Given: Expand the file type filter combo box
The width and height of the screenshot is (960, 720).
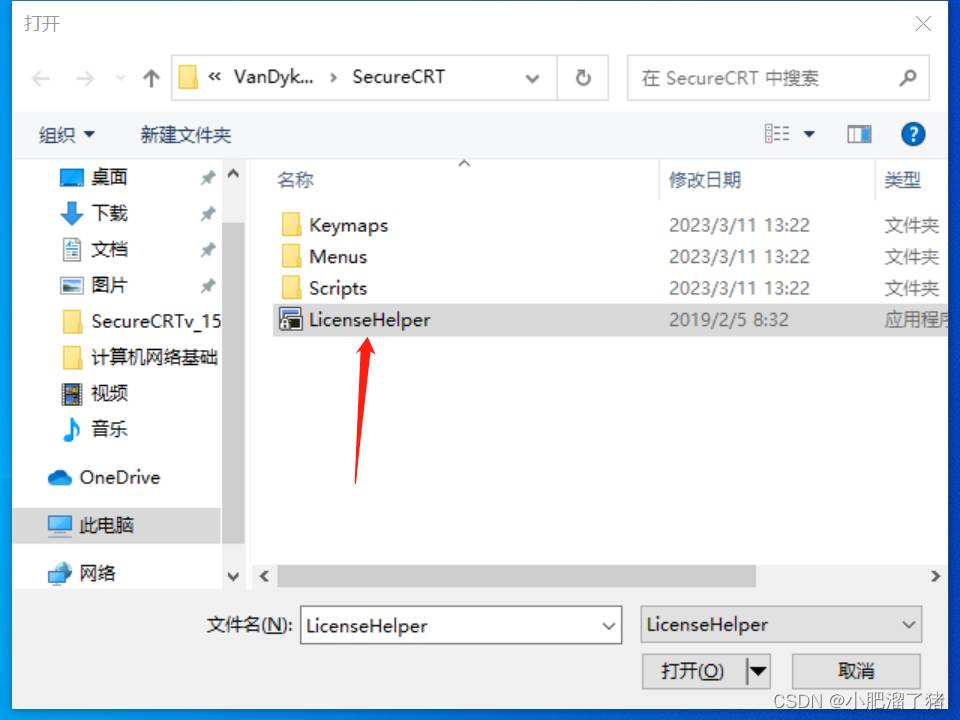Looking at the screenshot, I should click(x=781, y=624).
